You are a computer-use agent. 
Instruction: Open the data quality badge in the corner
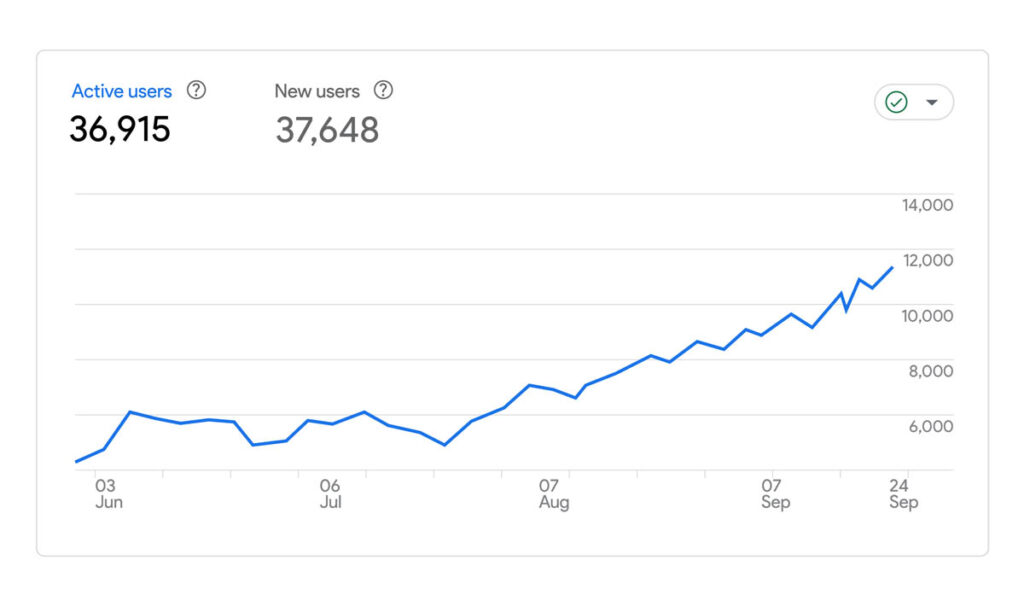coord(914,101)
